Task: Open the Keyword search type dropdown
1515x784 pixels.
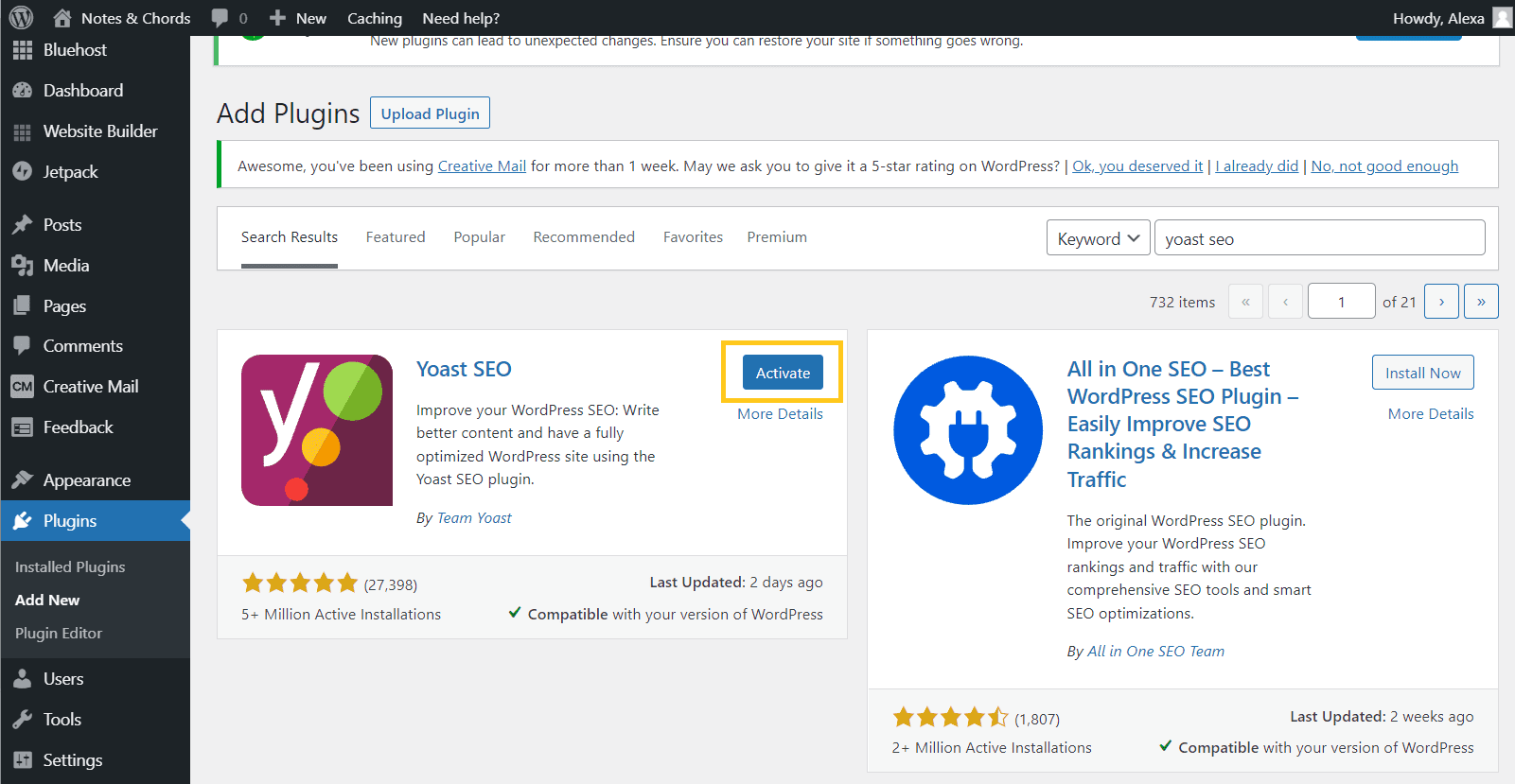Action: pyautogui.click(x=1098, y=238)
